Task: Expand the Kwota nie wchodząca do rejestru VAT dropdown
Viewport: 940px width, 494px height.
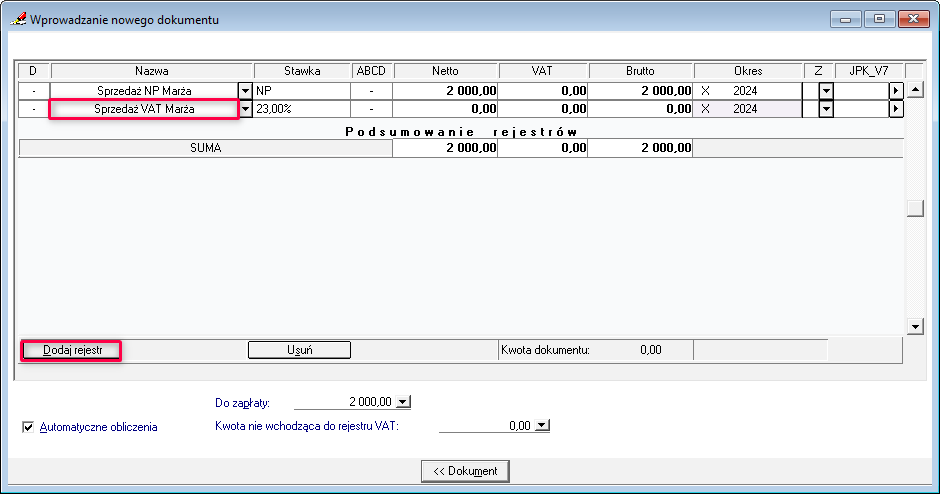Action: 542,426
